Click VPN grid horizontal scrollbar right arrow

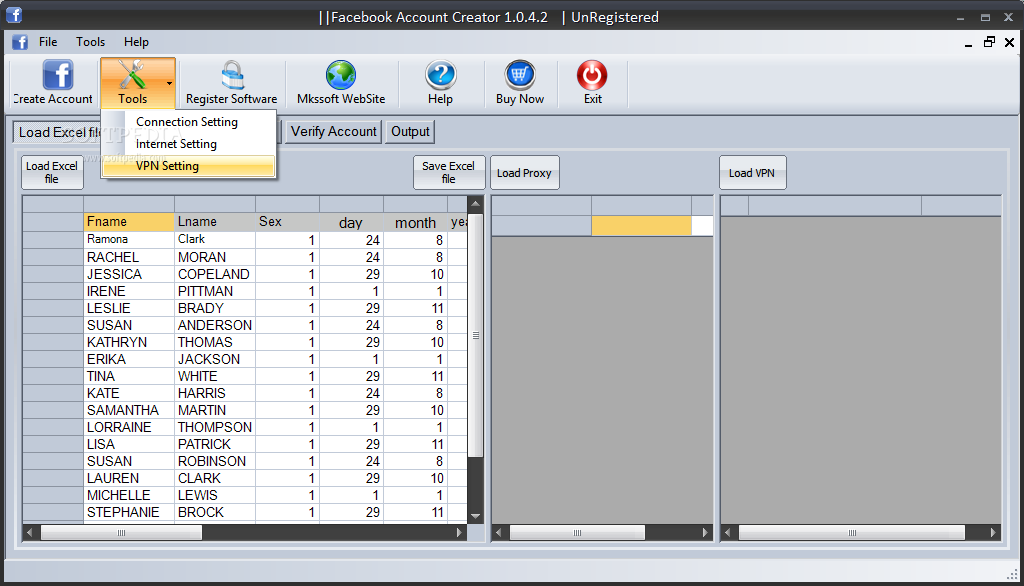click(x=993, y=532)
